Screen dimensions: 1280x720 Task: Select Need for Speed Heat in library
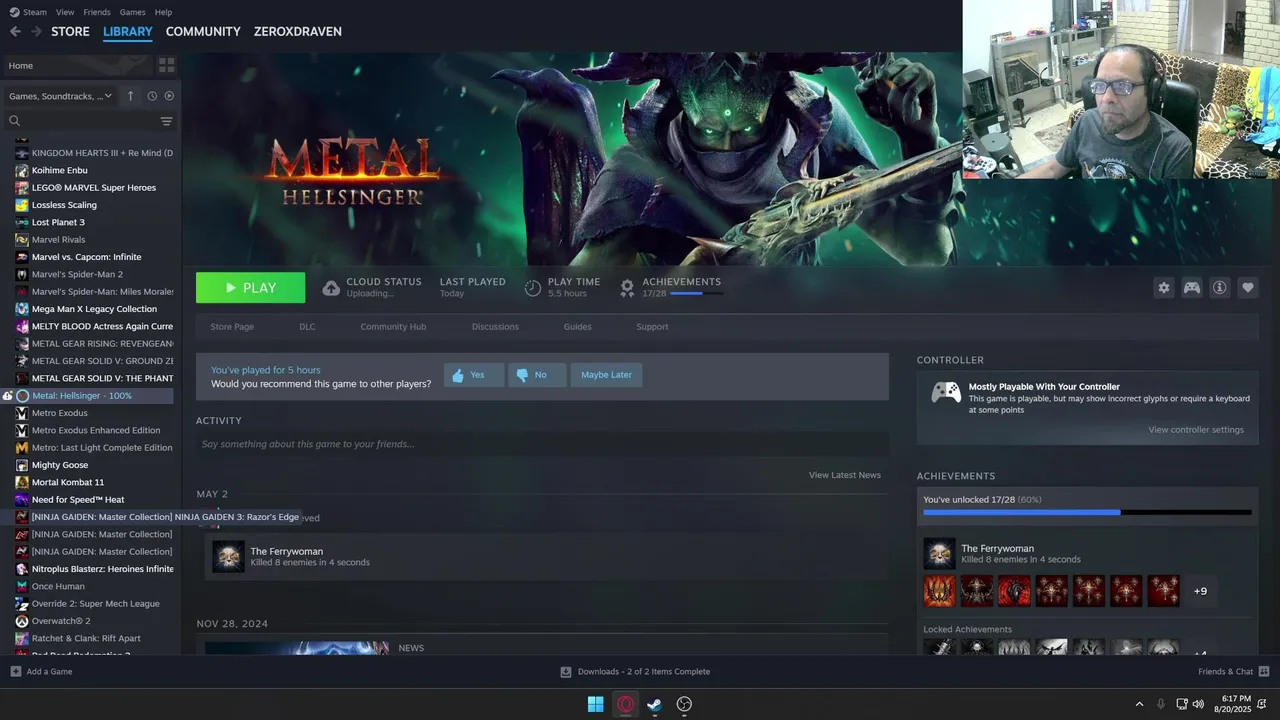click(77, 500)
